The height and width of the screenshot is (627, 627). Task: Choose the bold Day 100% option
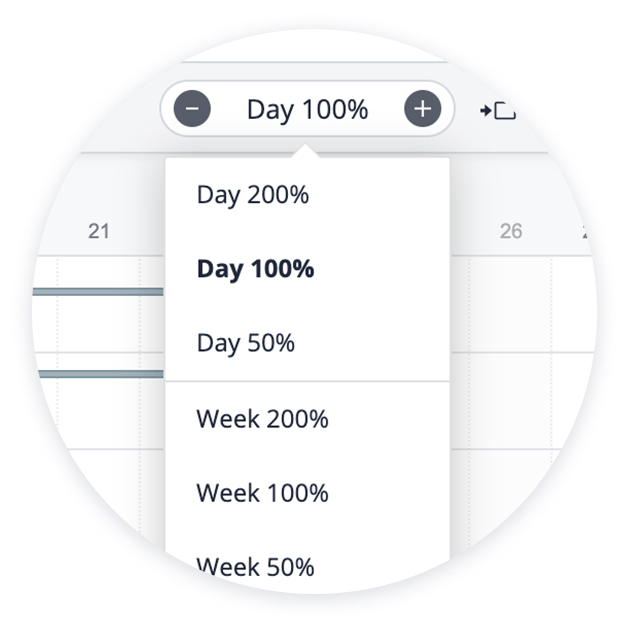(256, 269)
